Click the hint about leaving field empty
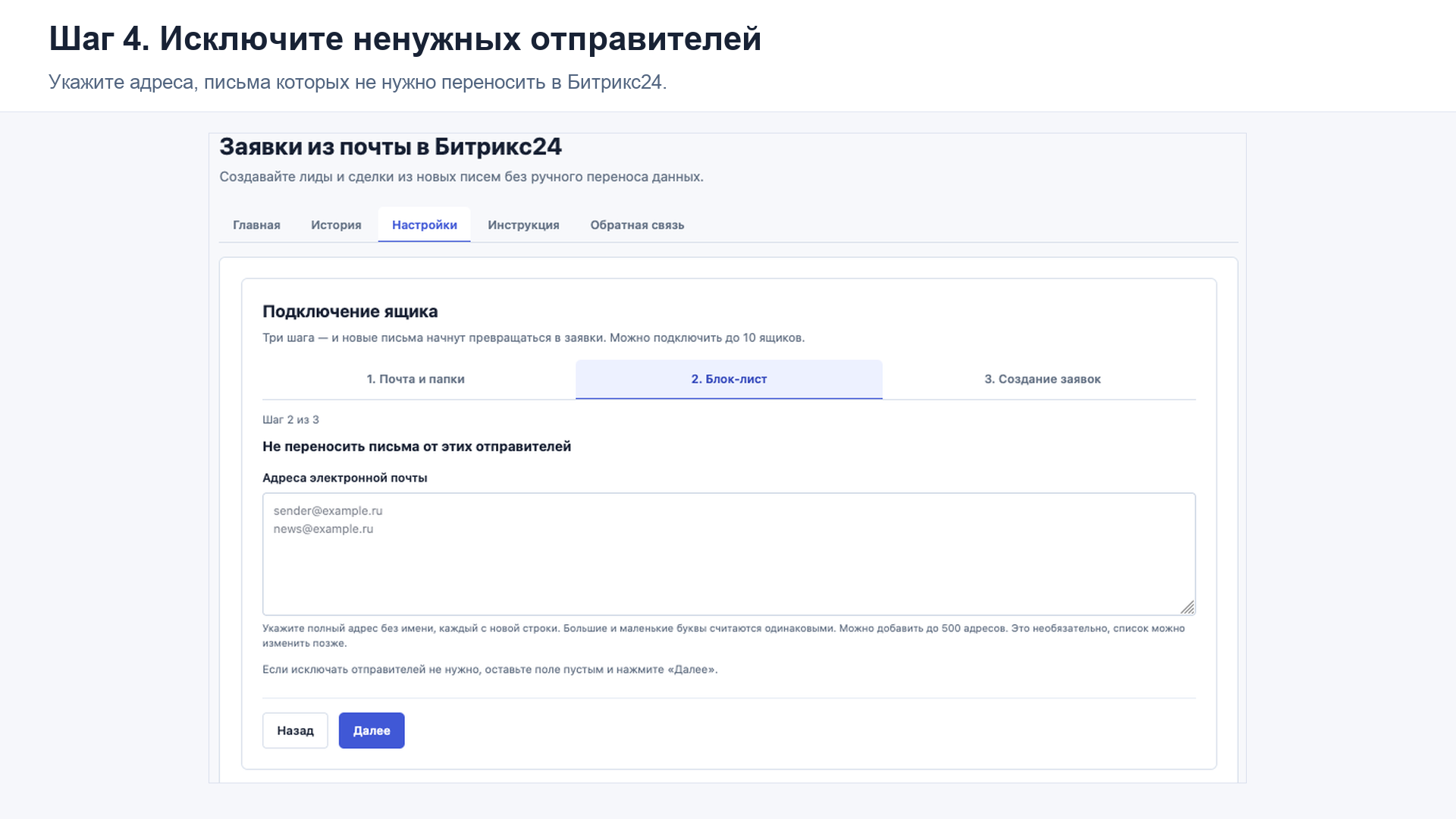 pyautogui.click(x=490, y=670)
